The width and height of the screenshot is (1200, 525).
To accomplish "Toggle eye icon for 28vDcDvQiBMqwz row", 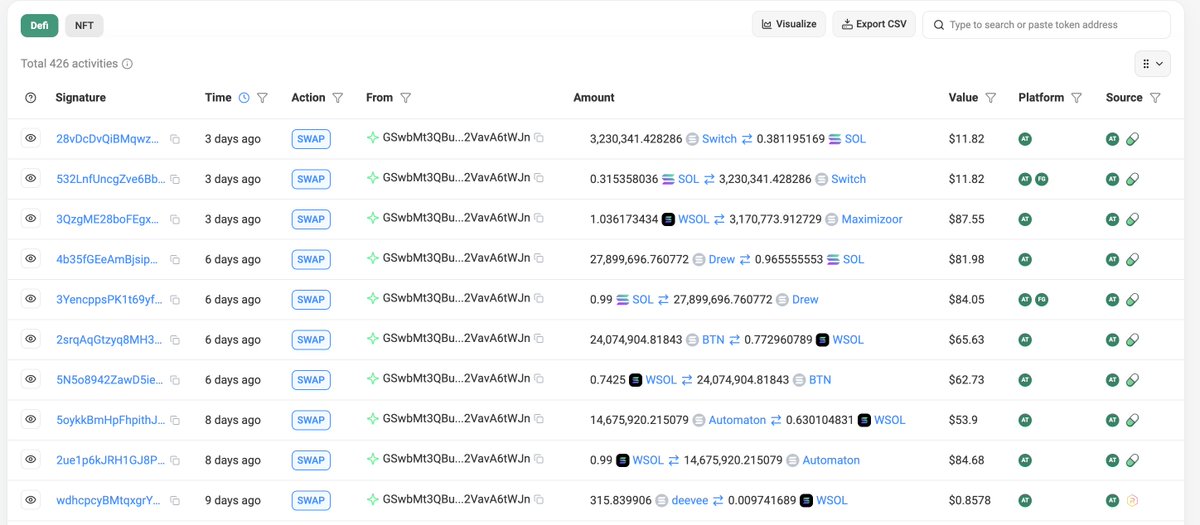I will point(30,138).
